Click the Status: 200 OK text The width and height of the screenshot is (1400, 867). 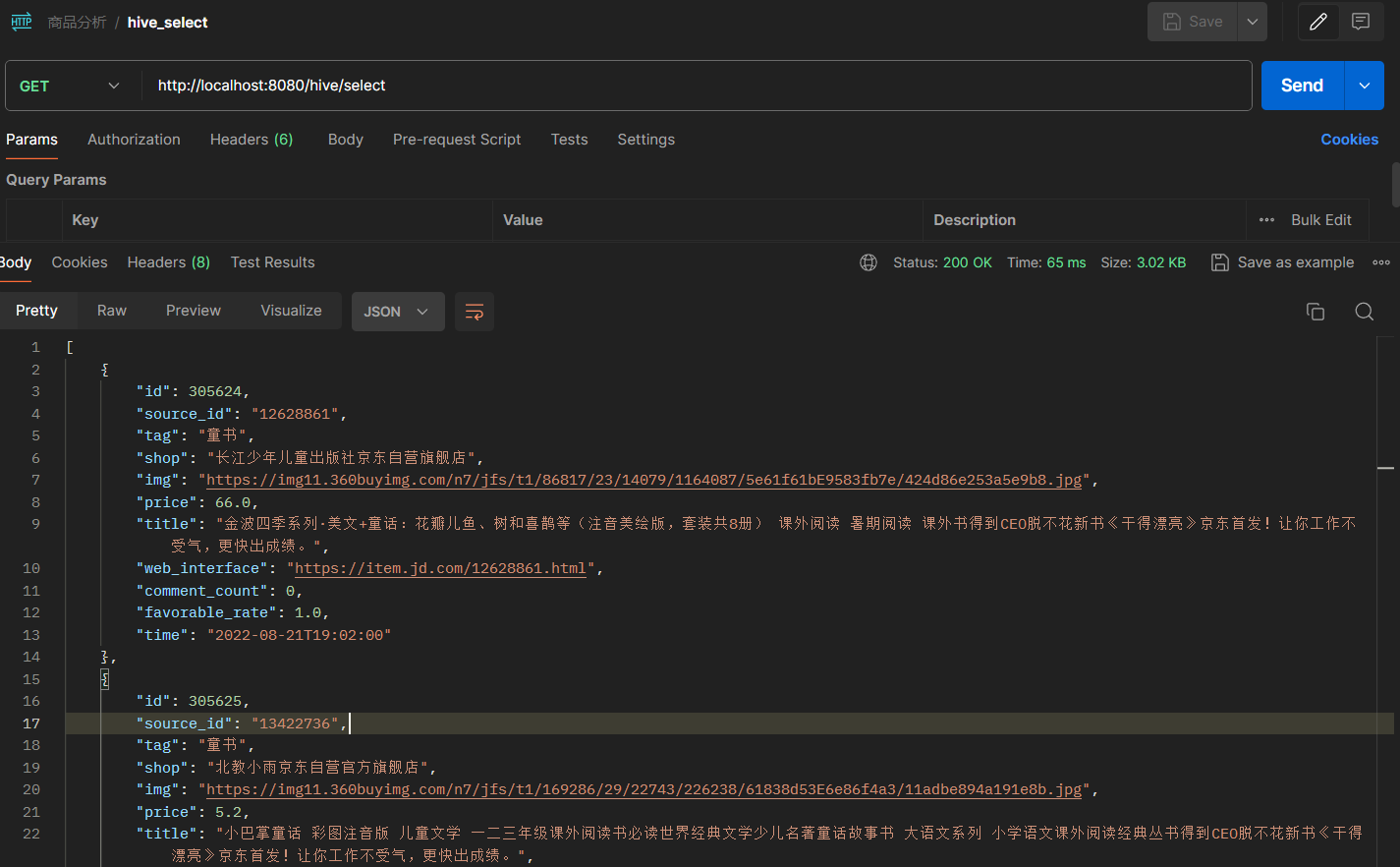click(x=942, y=262)
